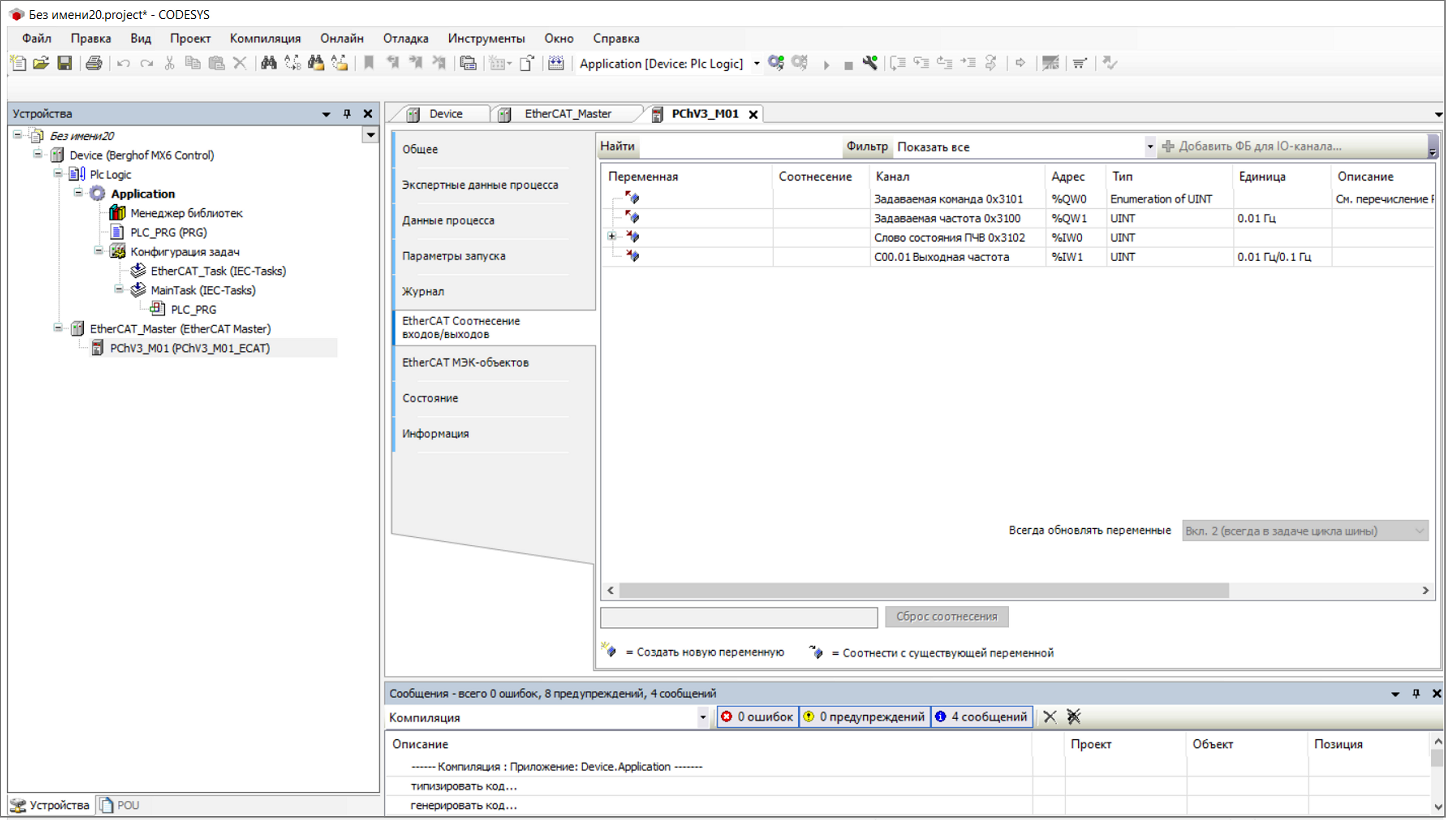Open the 'Отладка' menu

pos(406,38)
